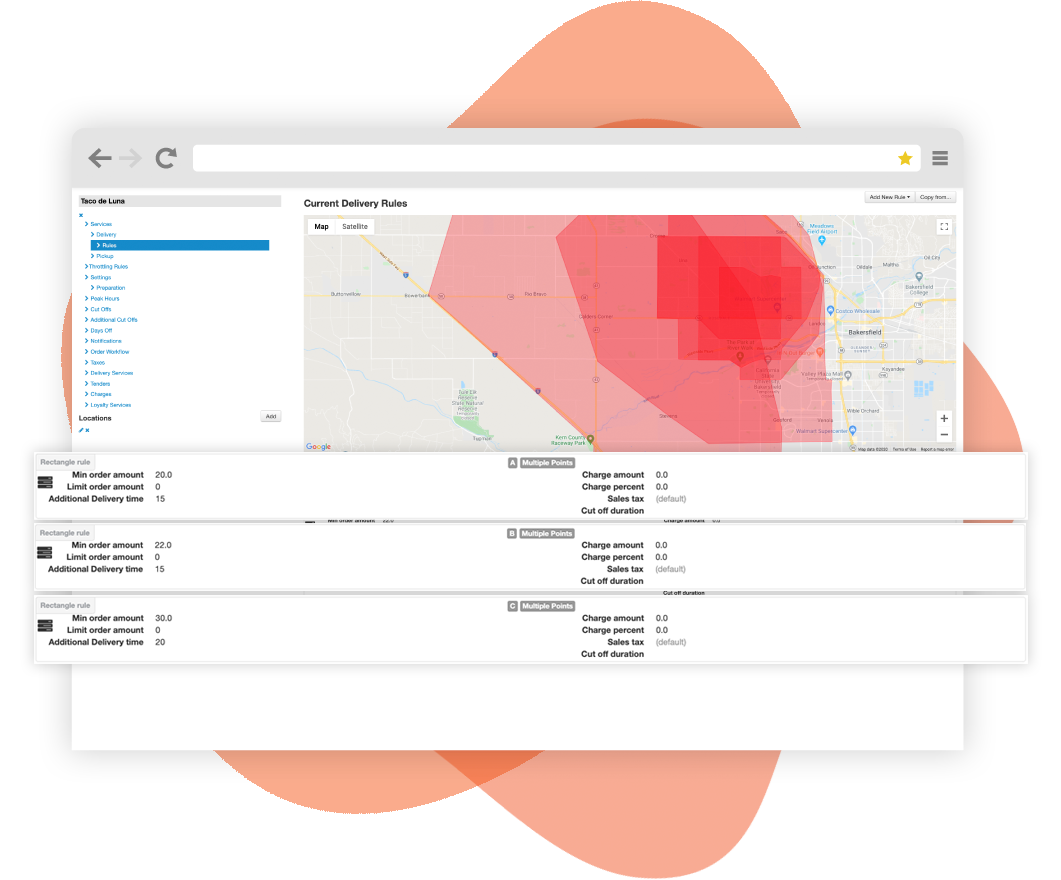This screenshot has height=880, width=1061.
Task: Click the delete X icon under Locations
Action: click(x=87, y=430)
